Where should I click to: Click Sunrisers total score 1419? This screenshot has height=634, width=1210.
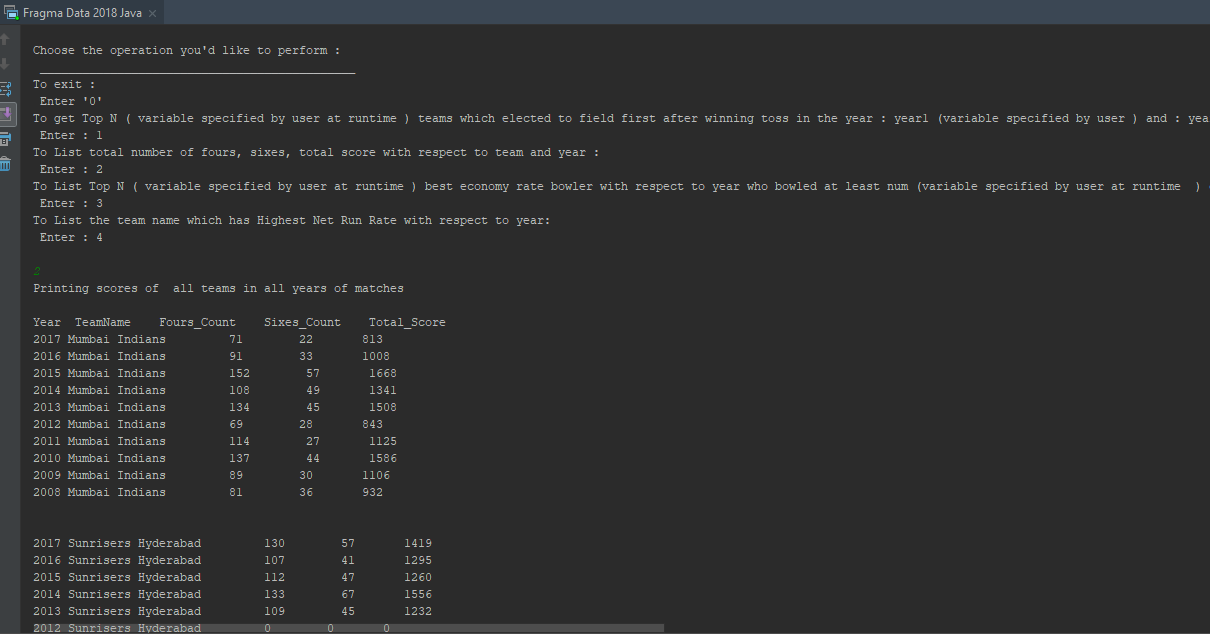point(418,543)
